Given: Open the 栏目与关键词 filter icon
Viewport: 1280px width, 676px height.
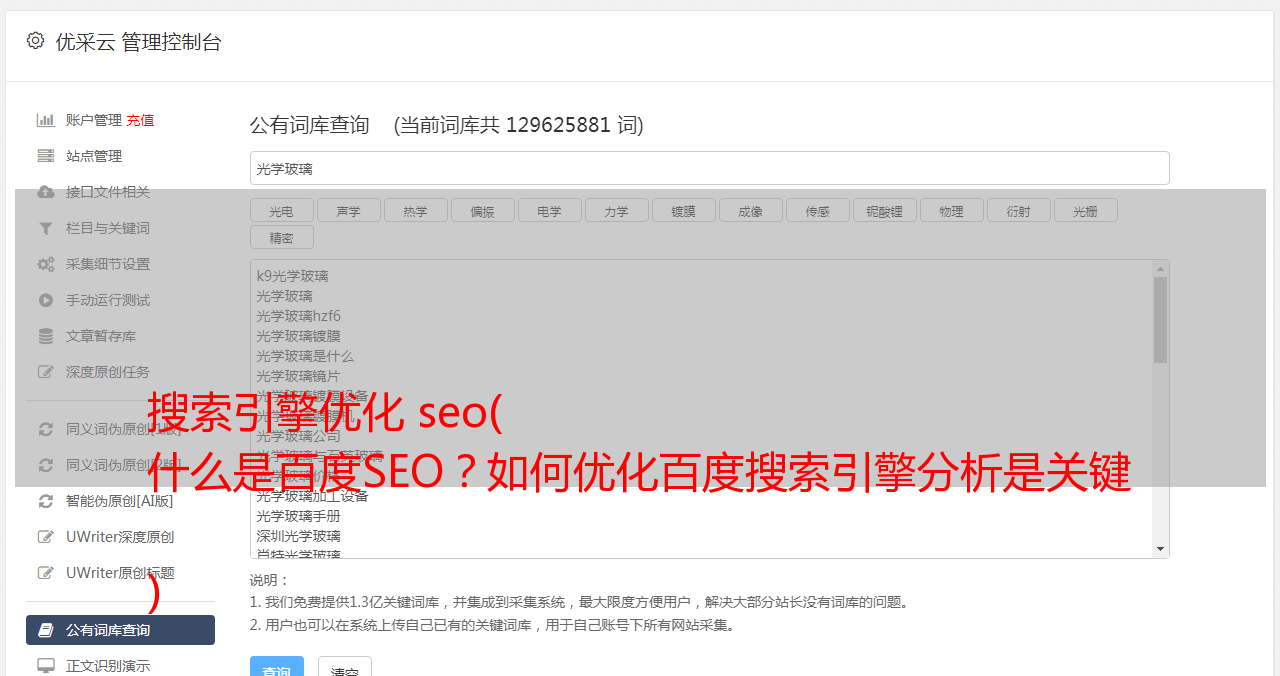Looking at the screenshot, I should [x=46, y=228].
